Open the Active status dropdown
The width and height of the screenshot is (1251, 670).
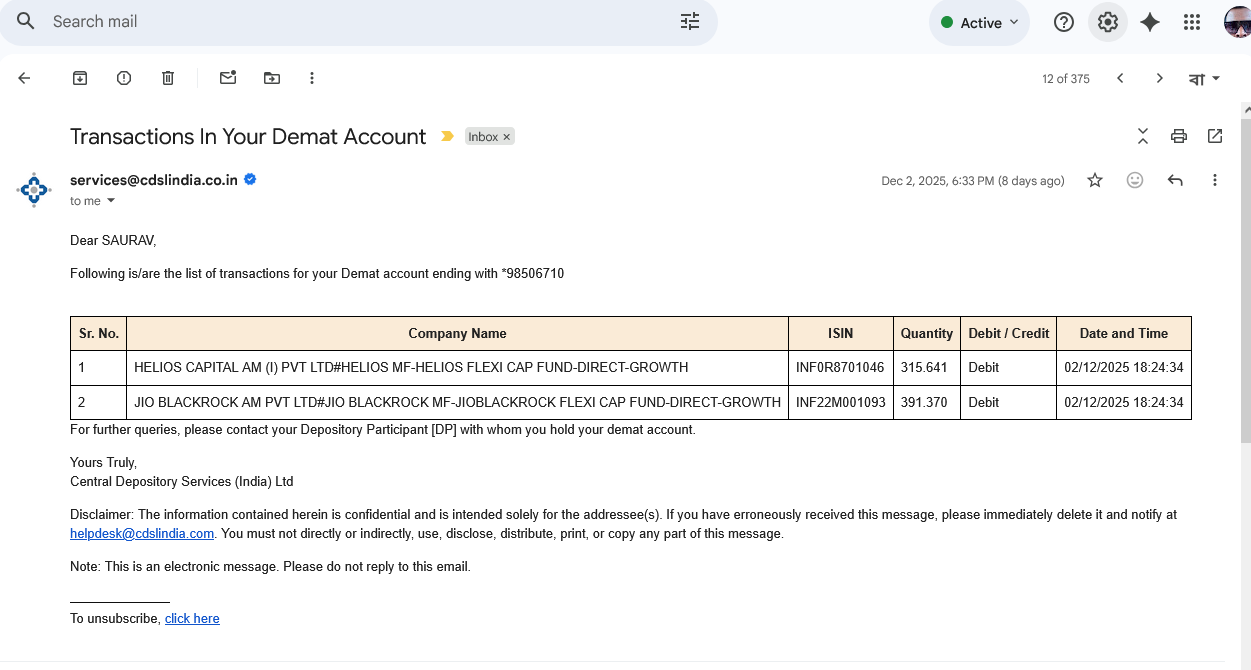[980, 23]
